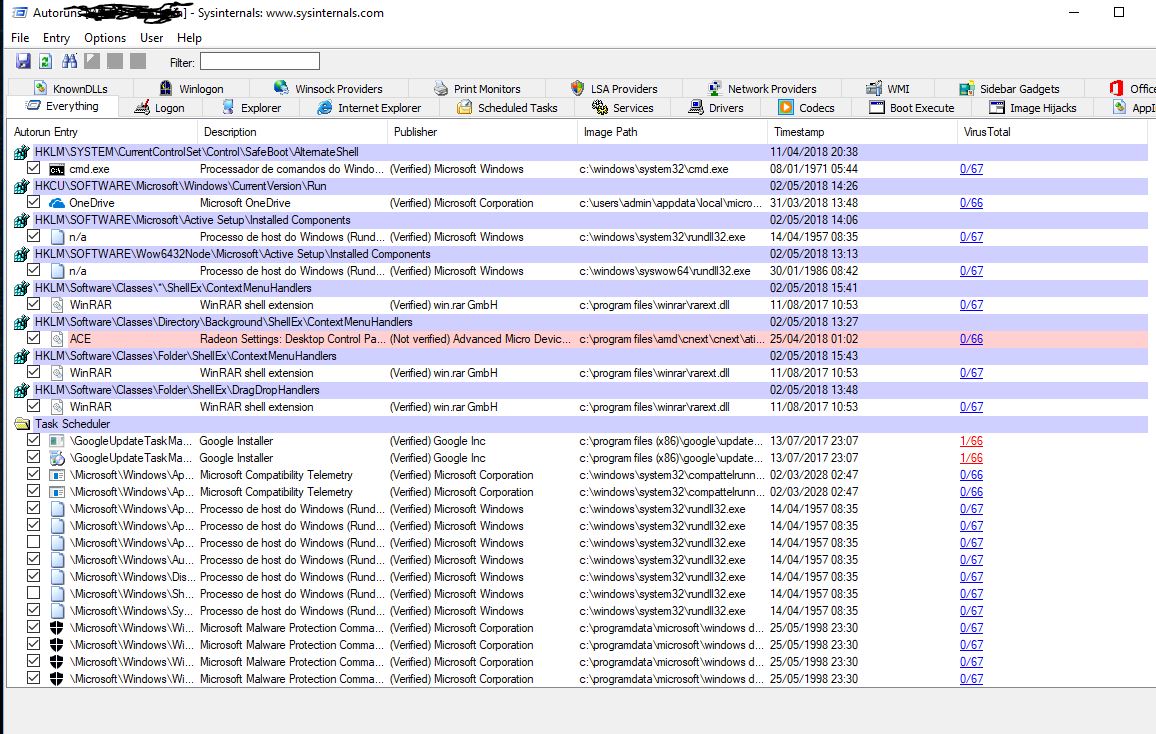Open the Entry menu

click(56, 38)
